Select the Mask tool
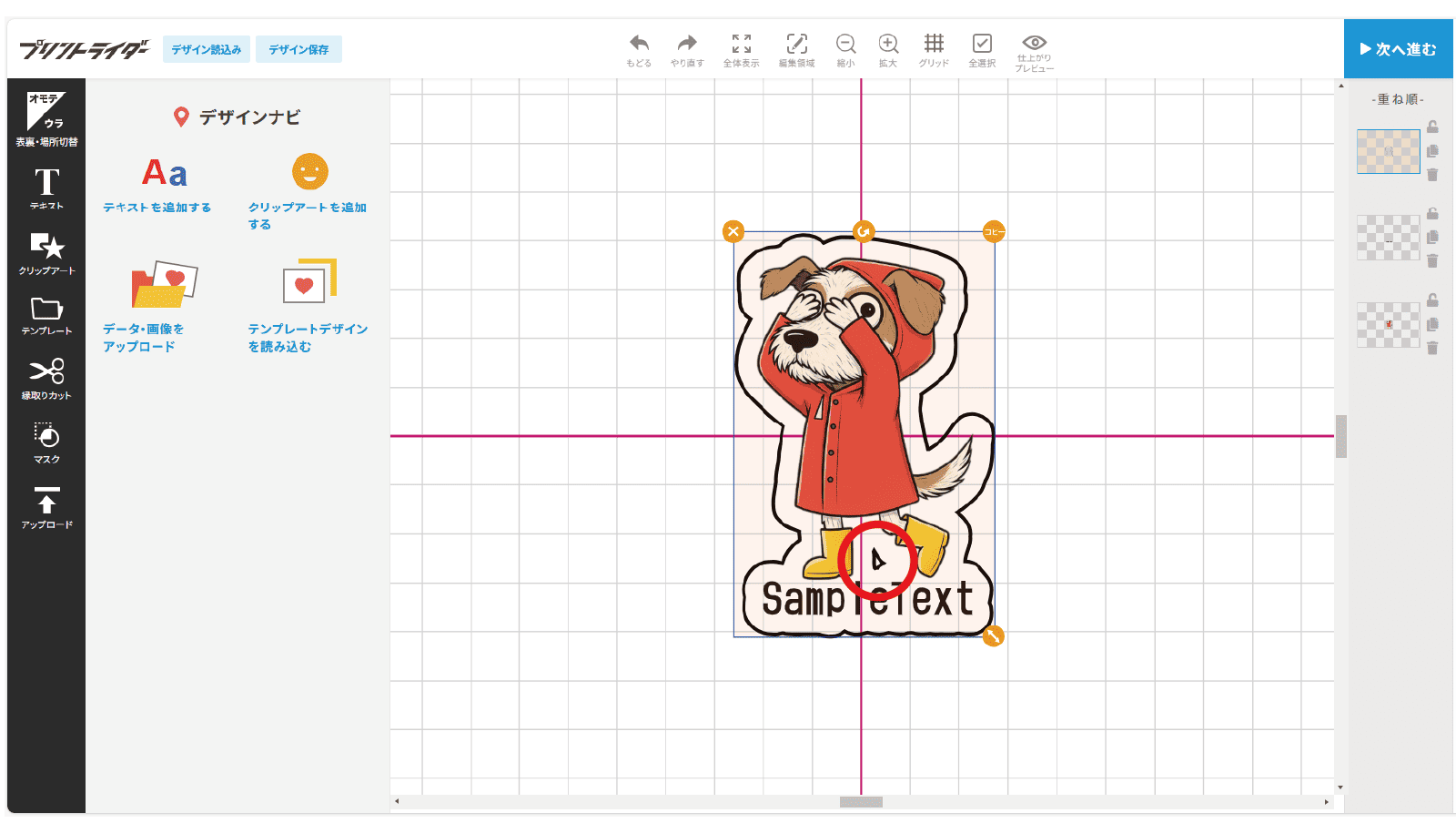This screenshot has width=1456, height=833. 46,442
